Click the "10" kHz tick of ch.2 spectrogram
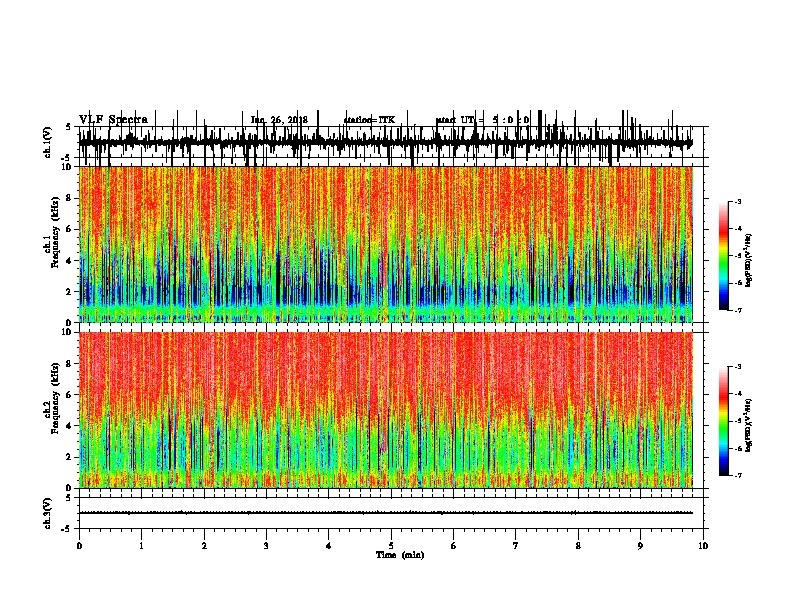792x612 pixels. [67, 332]
